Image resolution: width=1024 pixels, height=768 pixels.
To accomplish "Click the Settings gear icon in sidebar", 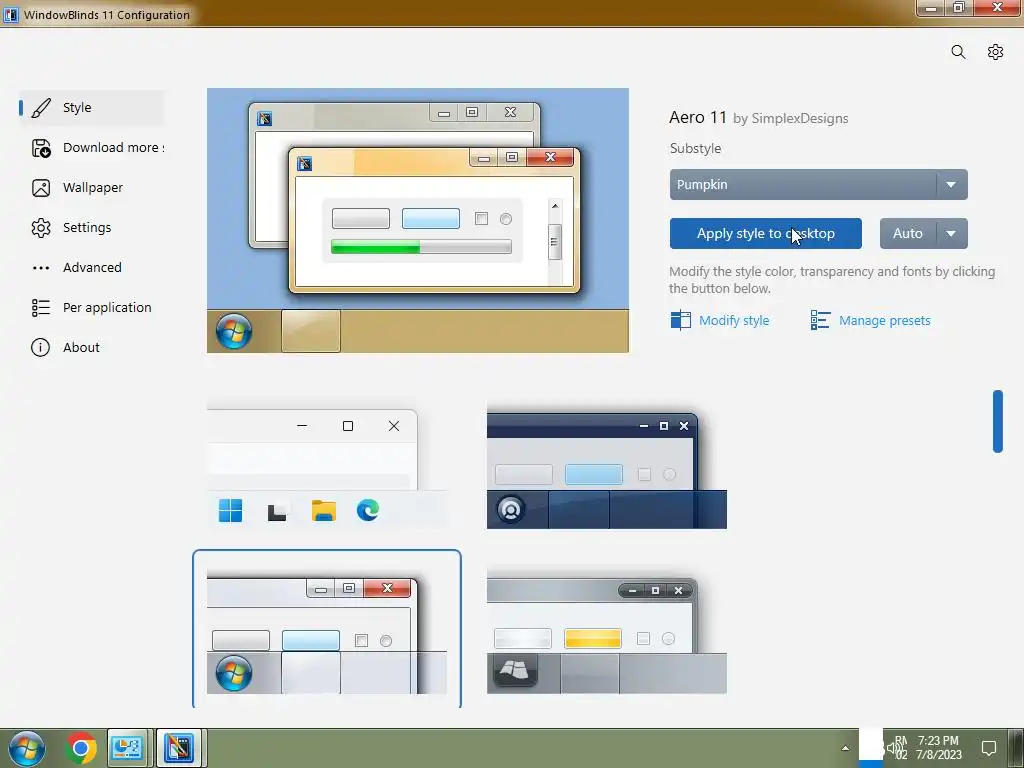I will pyautogui.click(x=40, y=228).
